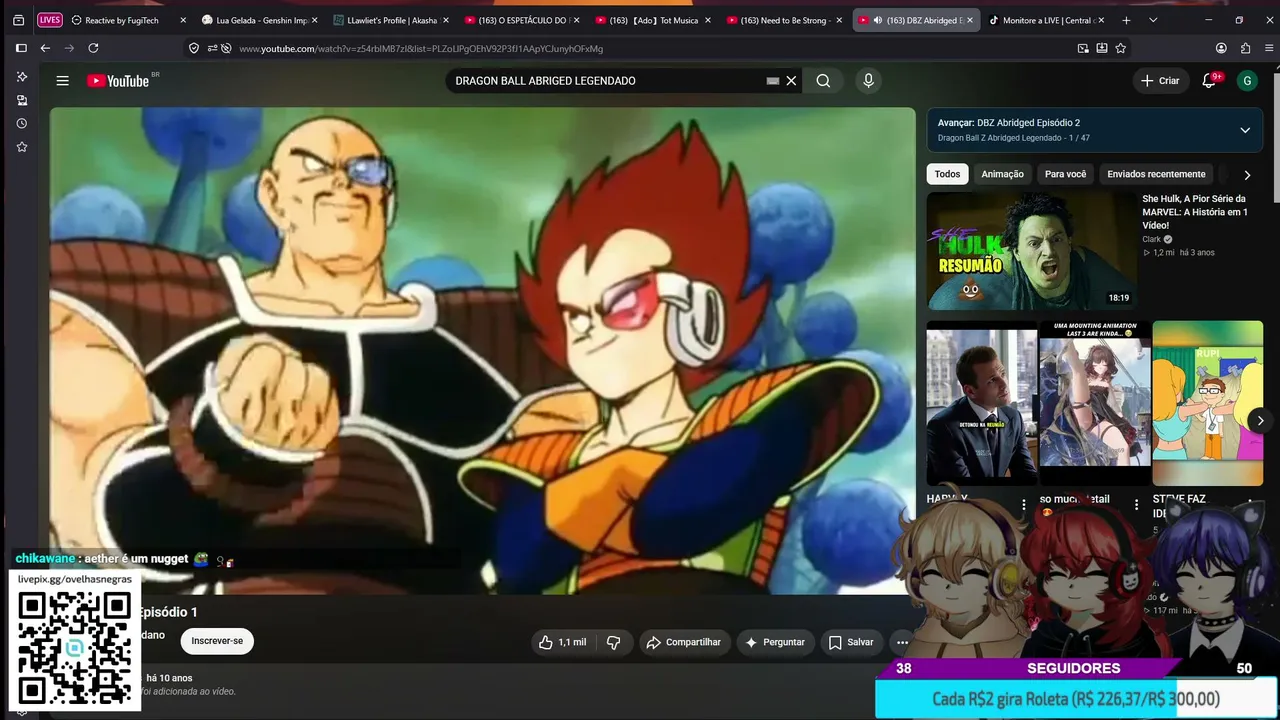The image size is (1280, 720).
Task: Open the browser extensions puzzle icon
Action: coord(1245,48)
